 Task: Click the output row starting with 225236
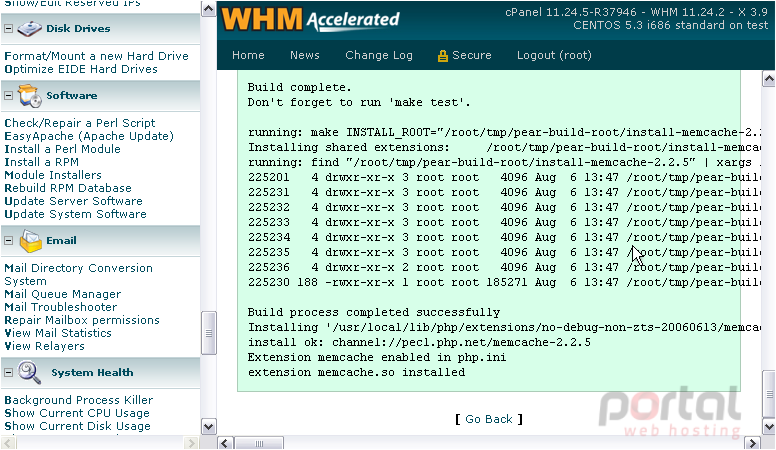[x=504, y=267]
